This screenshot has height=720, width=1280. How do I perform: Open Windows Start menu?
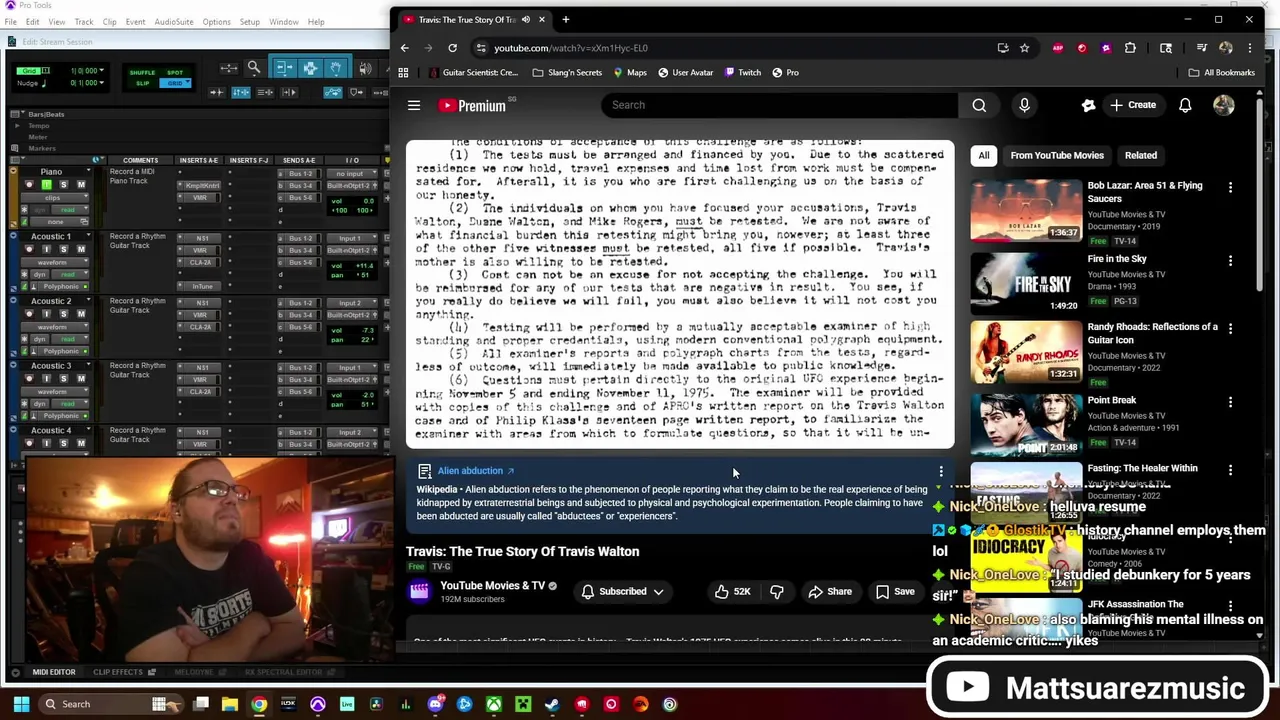22,704
